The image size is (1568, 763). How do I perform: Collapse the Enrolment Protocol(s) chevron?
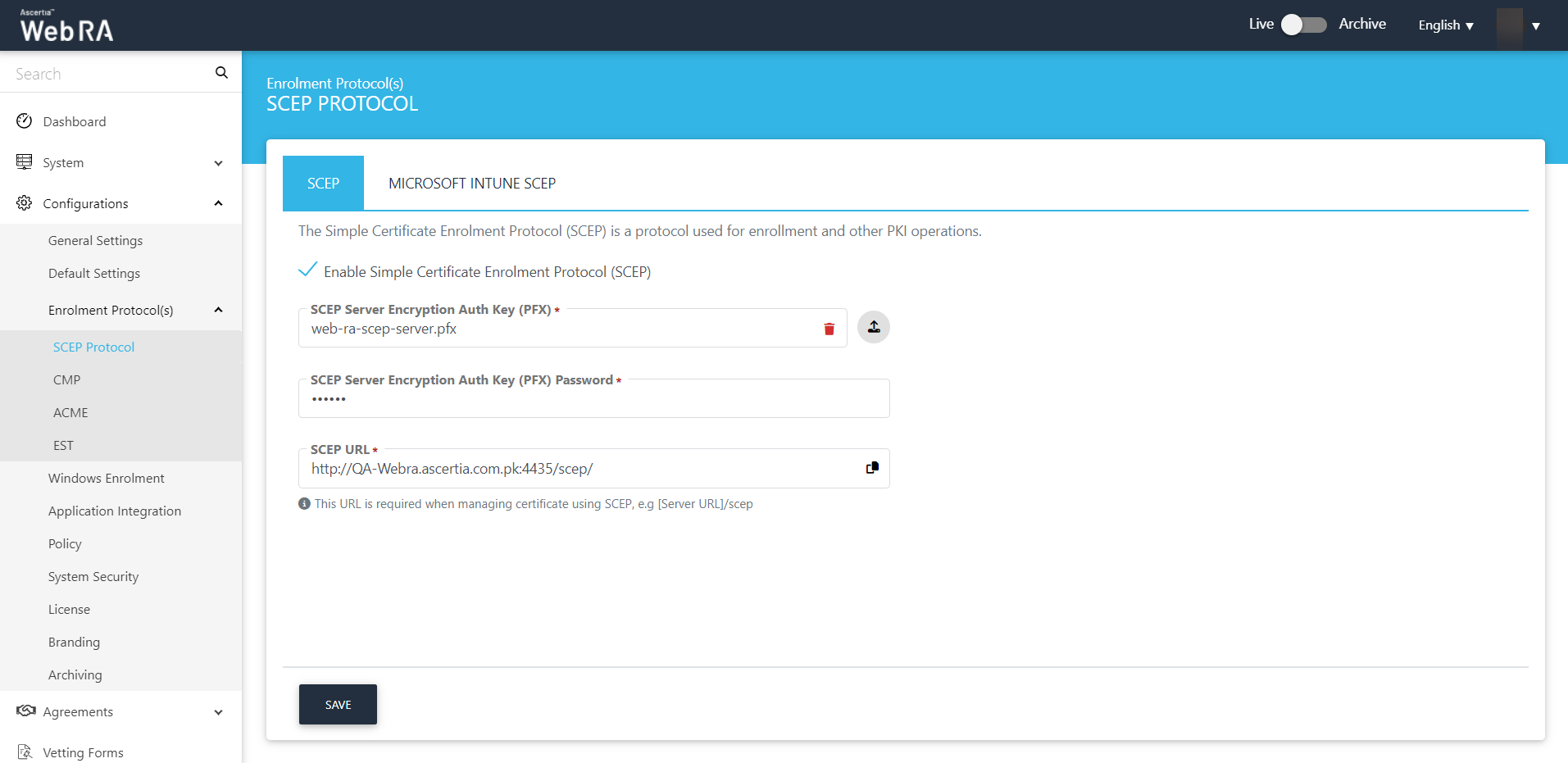pos(218,310)
